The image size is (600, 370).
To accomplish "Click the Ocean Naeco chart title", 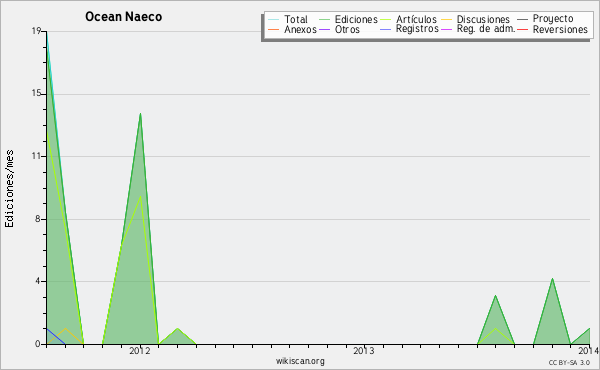I will pos(124,17).
